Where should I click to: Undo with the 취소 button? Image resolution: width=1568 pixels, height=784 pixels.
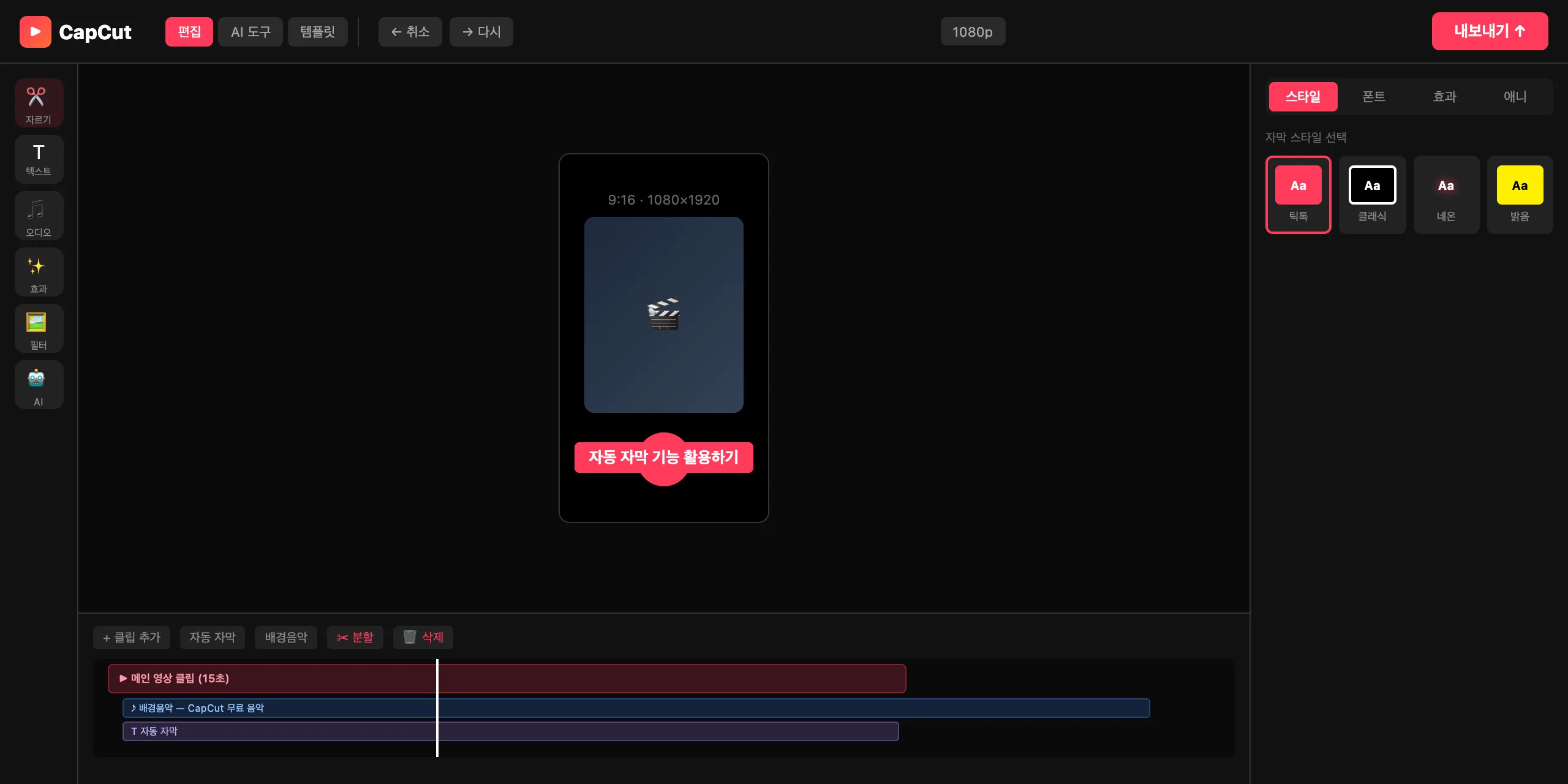pyautogui.click(x=410, y=32)
